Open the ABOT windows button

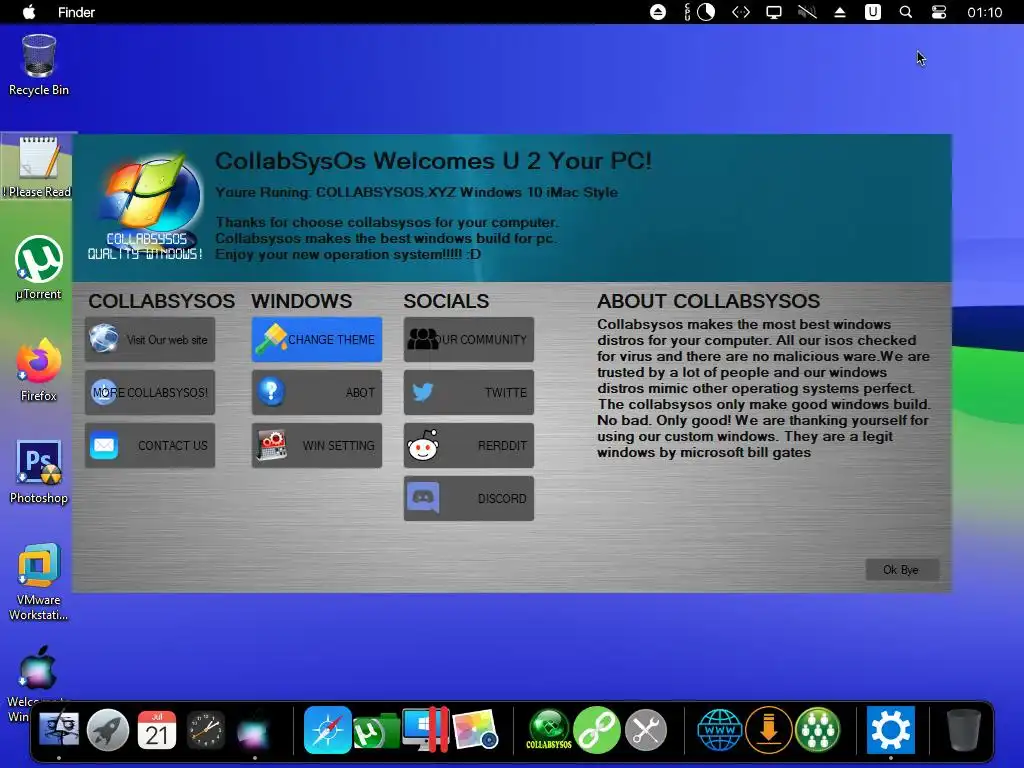point(317,392)
